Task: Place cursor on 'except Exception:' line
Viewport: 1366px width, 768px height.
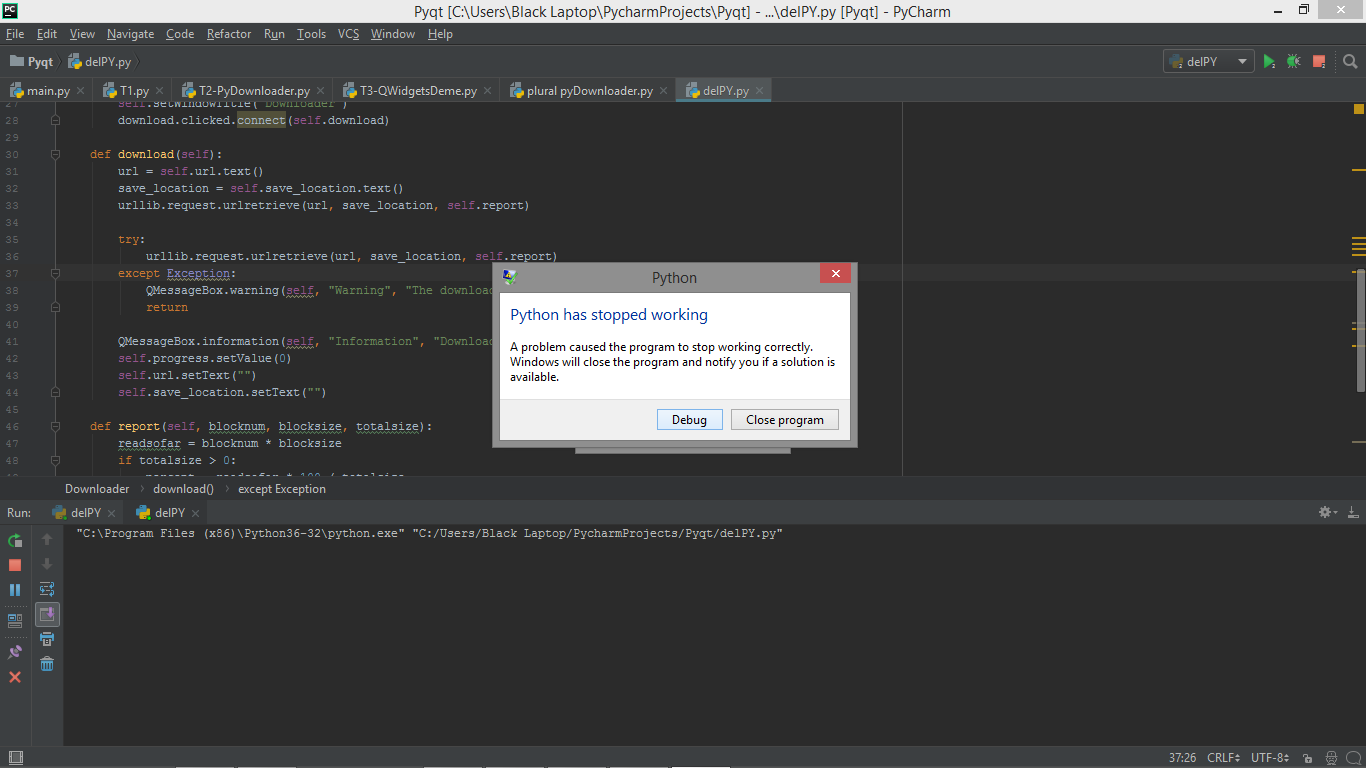Action: [176, 273]
